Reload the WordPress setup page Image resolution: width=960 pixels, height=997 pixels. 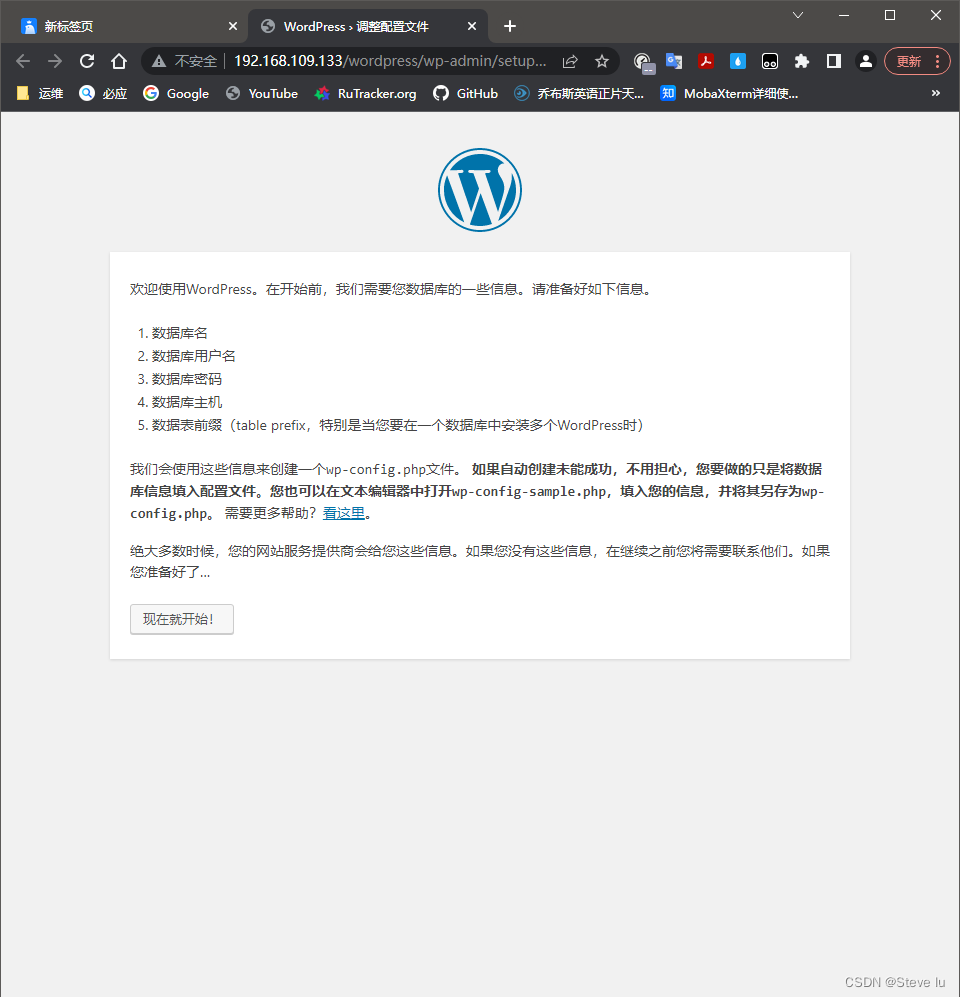tap(87, 61)
